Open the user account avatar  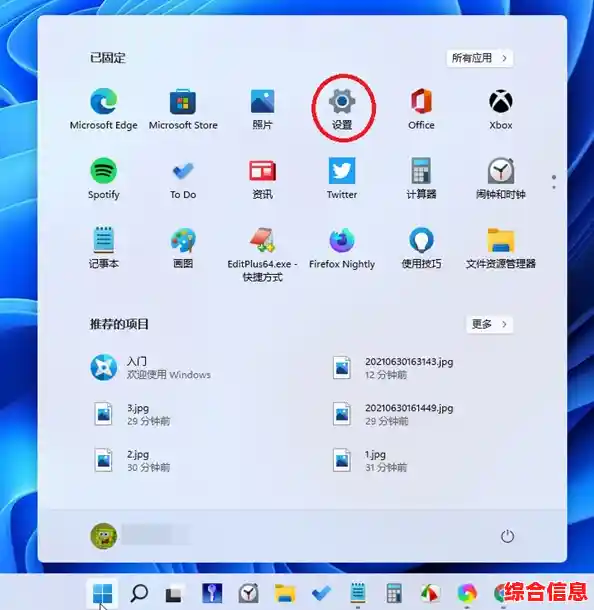coord(103,536)
